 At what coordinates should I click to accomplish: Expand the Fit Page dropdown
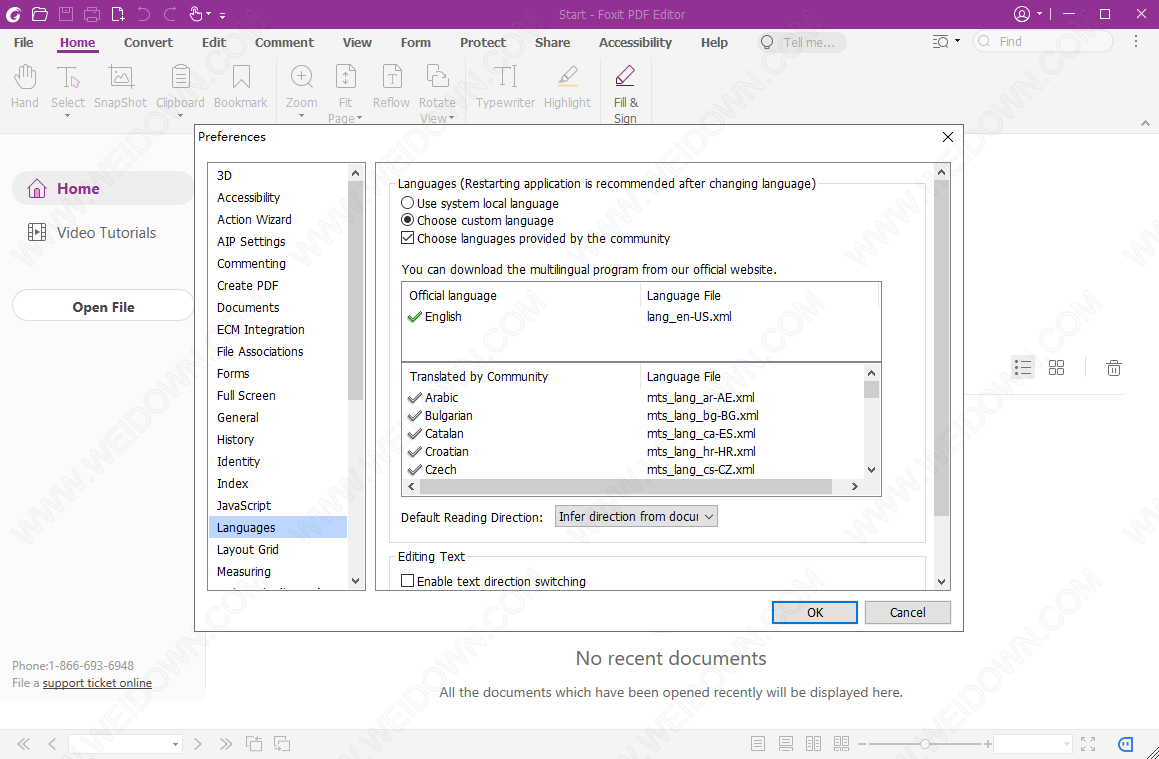pyautogui.click(x=359, y=118)
